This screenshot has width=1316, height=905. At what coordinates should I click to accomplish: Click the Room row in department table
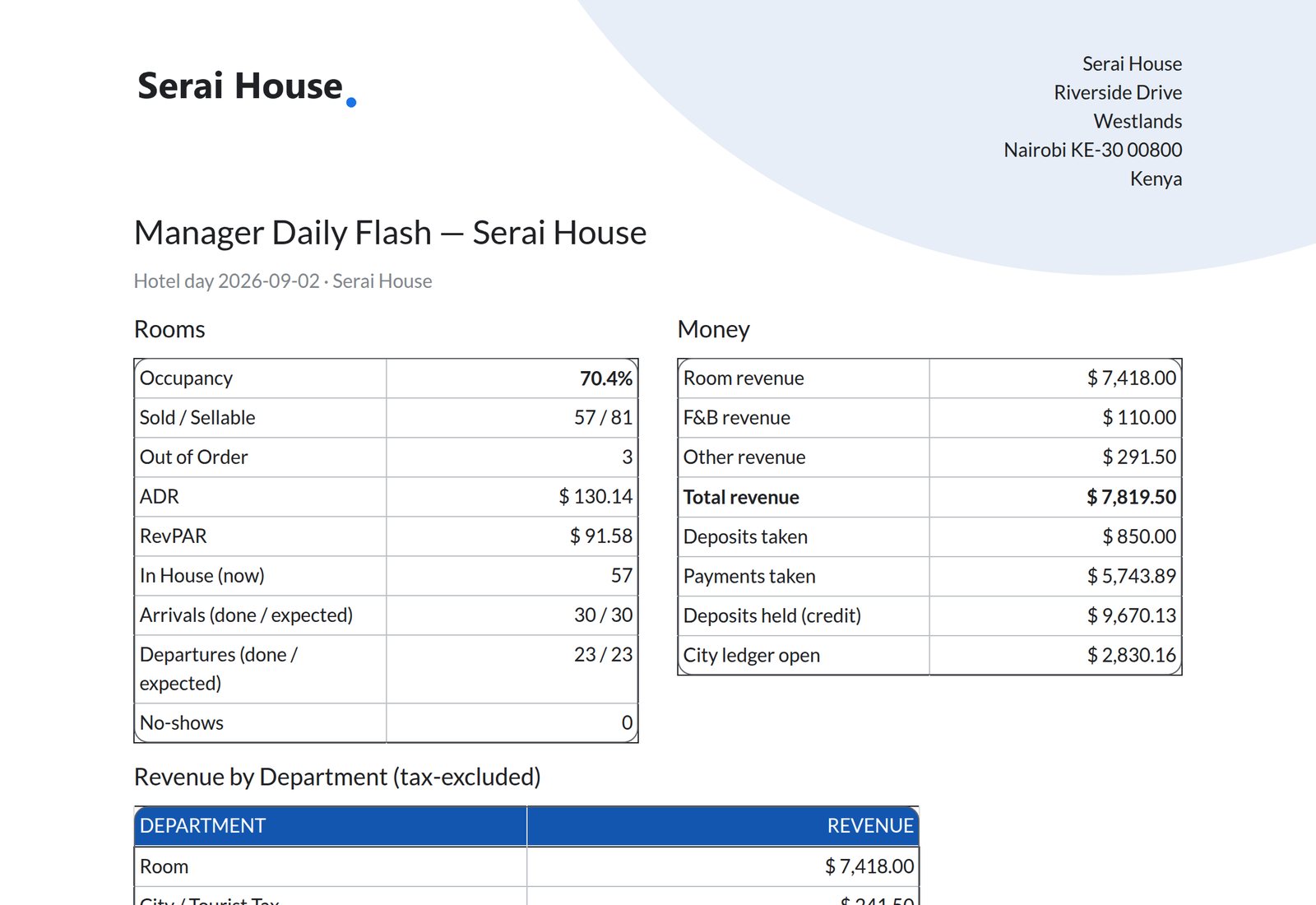[x=526, y=866]
